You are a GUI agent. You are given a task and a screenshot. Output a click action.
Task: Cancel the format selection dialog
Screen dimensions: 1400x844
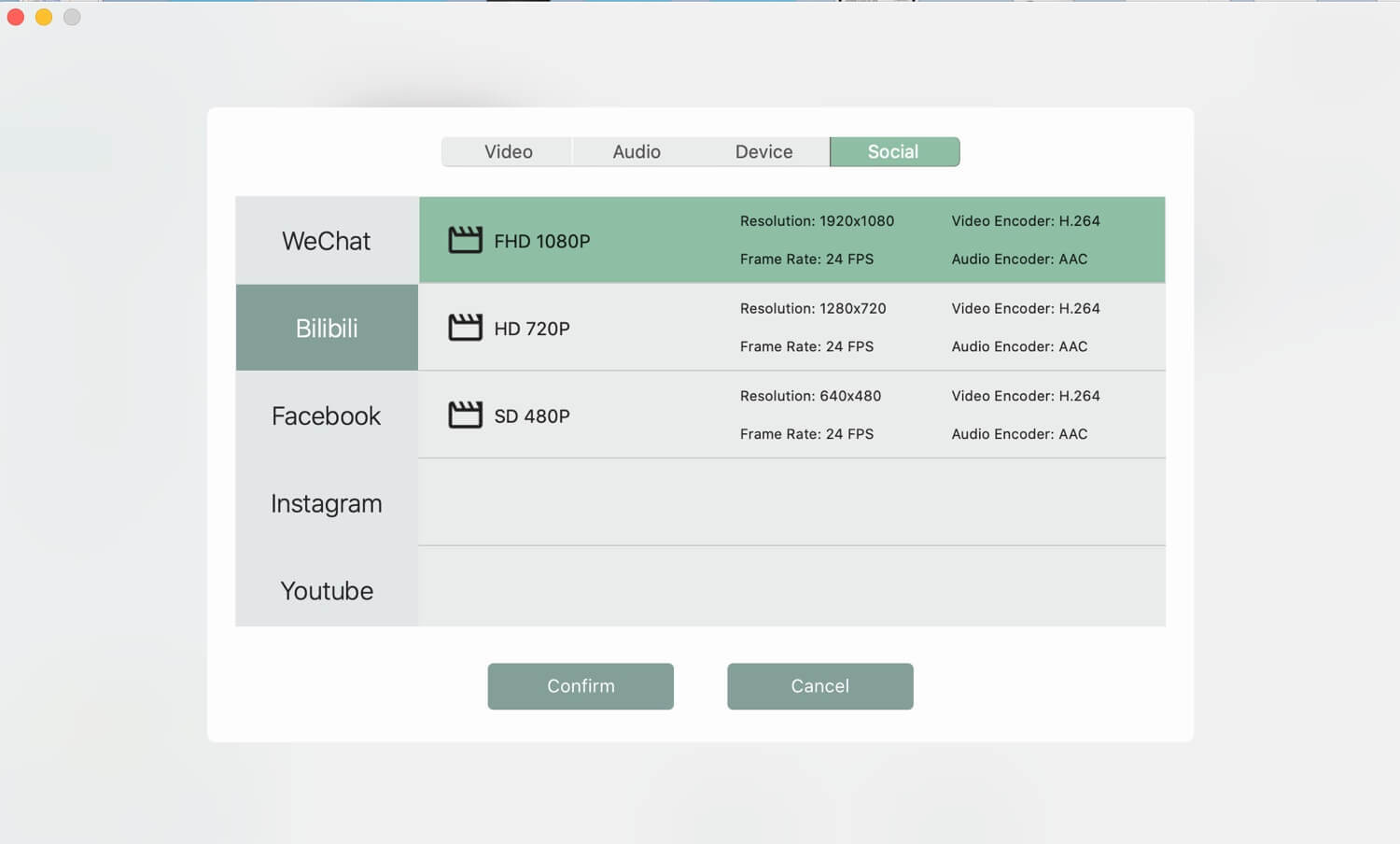tap(820, 686)
